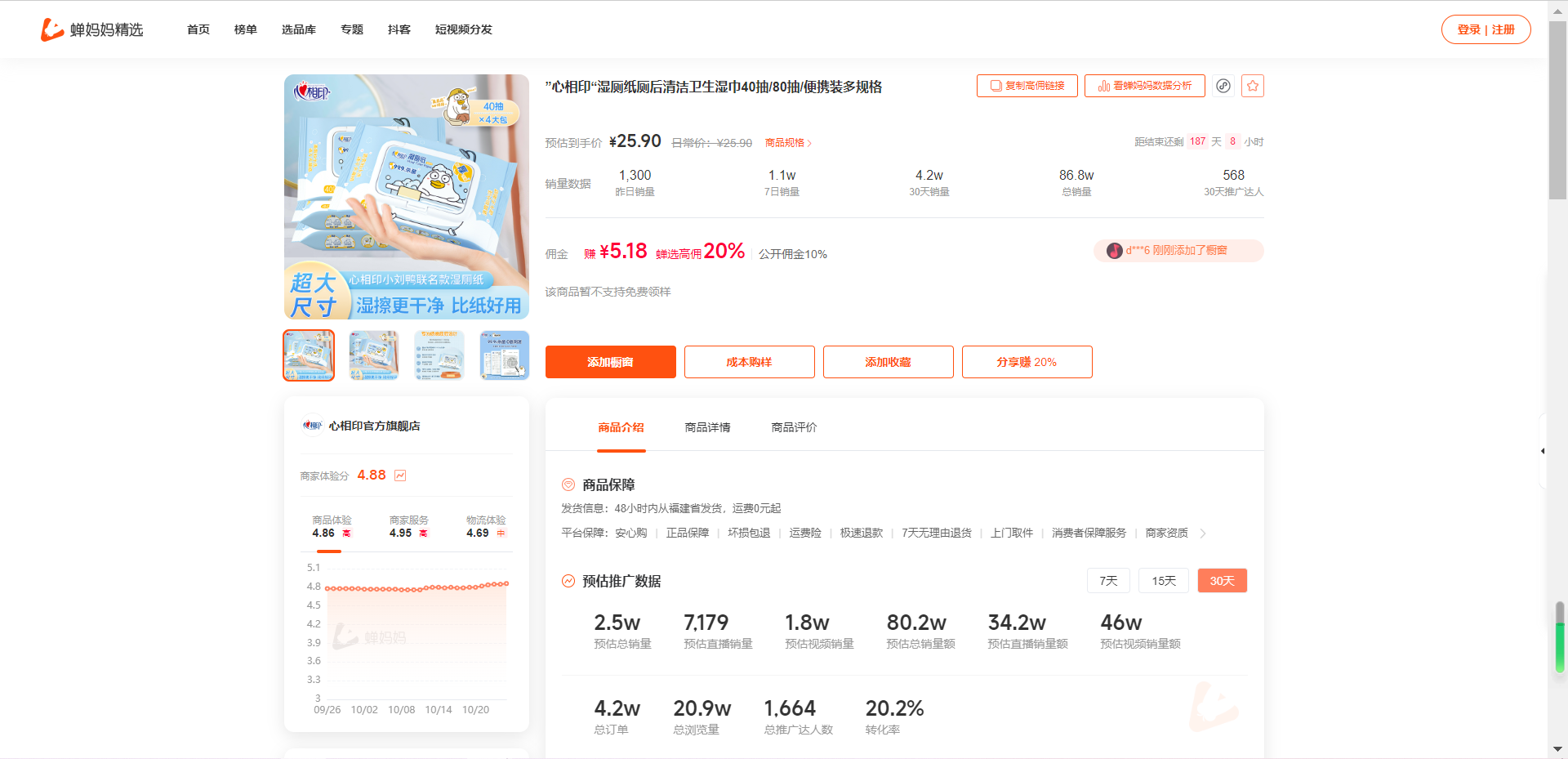
Task: Click the 商品体验 rating badge icon
Action: click(x=346, y=534)
